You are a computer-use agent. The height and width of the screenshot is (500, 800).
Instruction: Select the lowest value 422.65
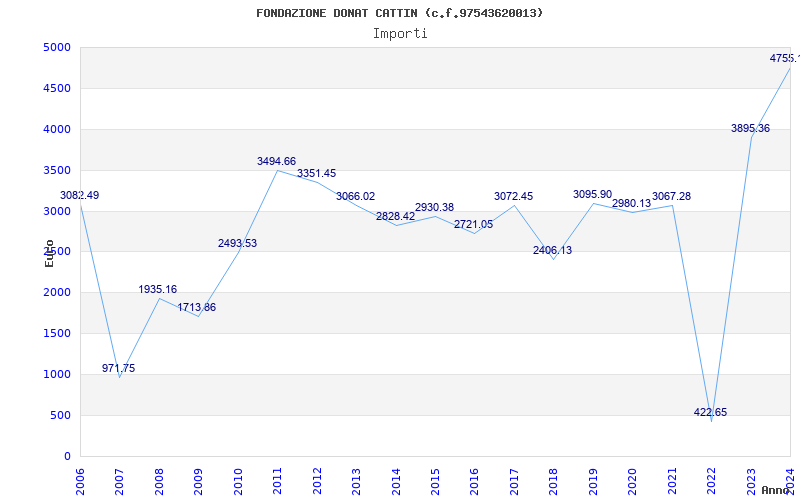[x=710, y=412]
